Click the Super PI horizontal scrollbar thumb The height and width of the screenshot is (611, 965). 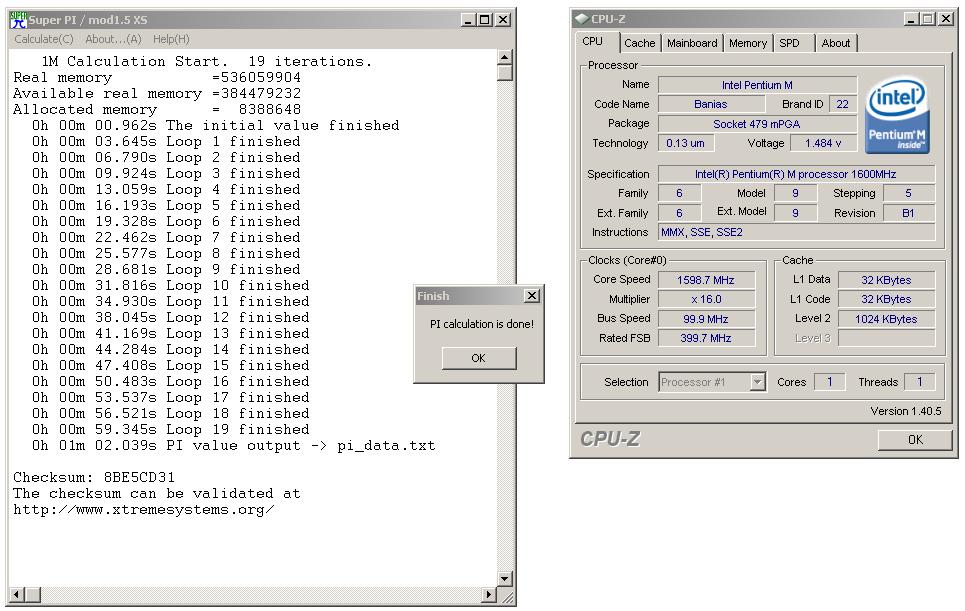33,594
